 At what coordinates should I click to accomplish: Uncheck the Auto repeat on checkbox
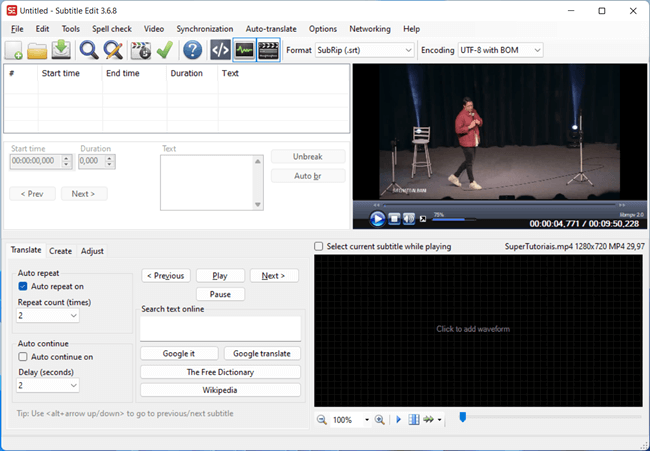click(24, 286)
